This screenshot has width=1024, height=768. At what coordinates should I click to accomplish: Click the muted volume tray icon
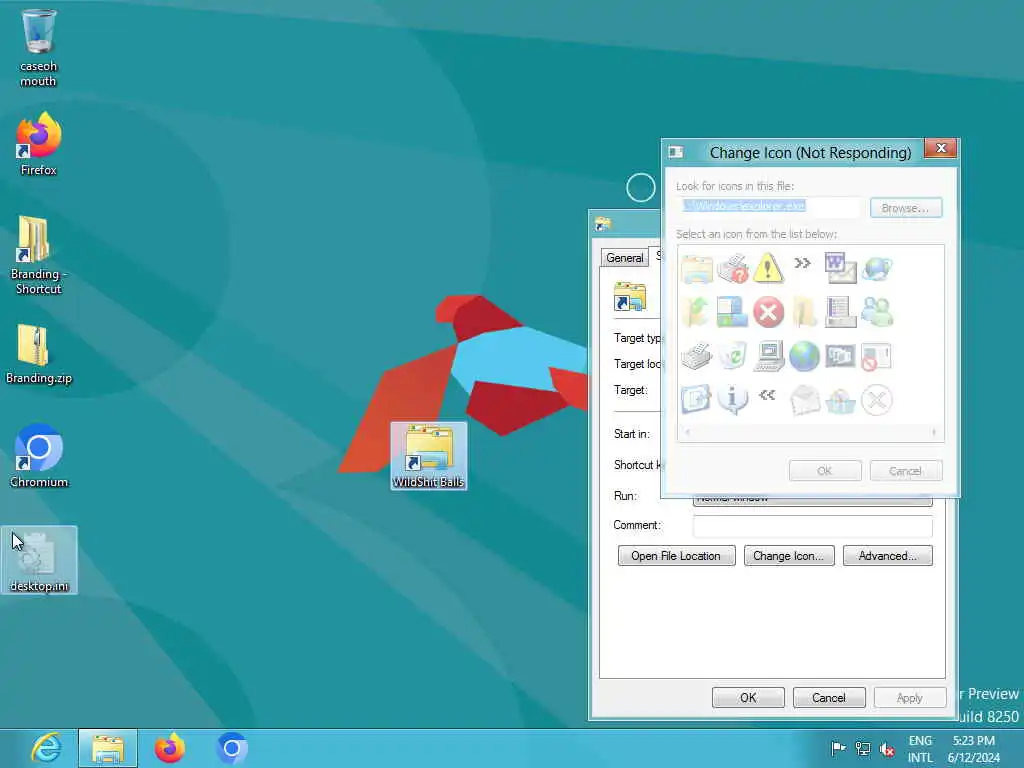[x=887, y=748]
